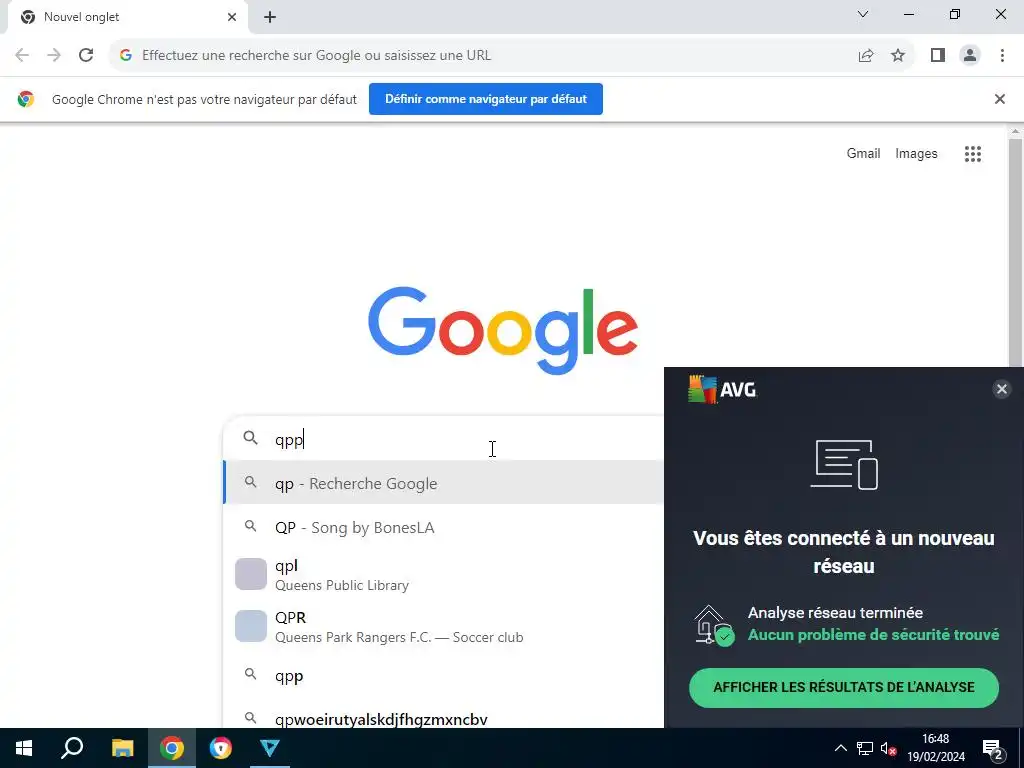The width and height of the screenshot is (1024, 768).
Task: Click the qpl suggestion thumbnail
Action: [x=251, y=574]
